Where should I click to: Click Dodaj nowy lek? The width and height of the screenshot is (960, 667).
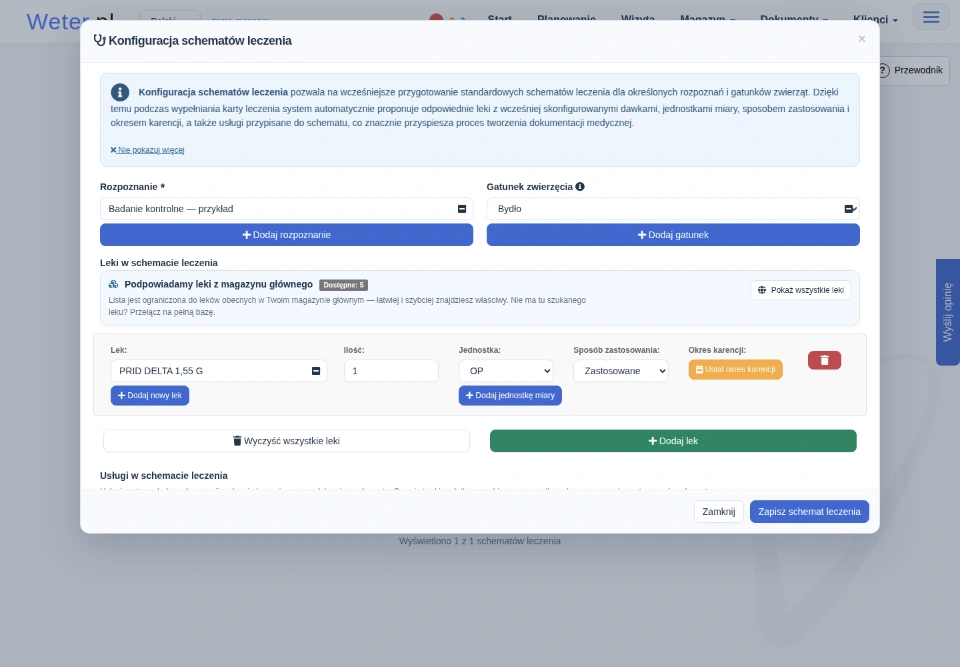[150, 396]
